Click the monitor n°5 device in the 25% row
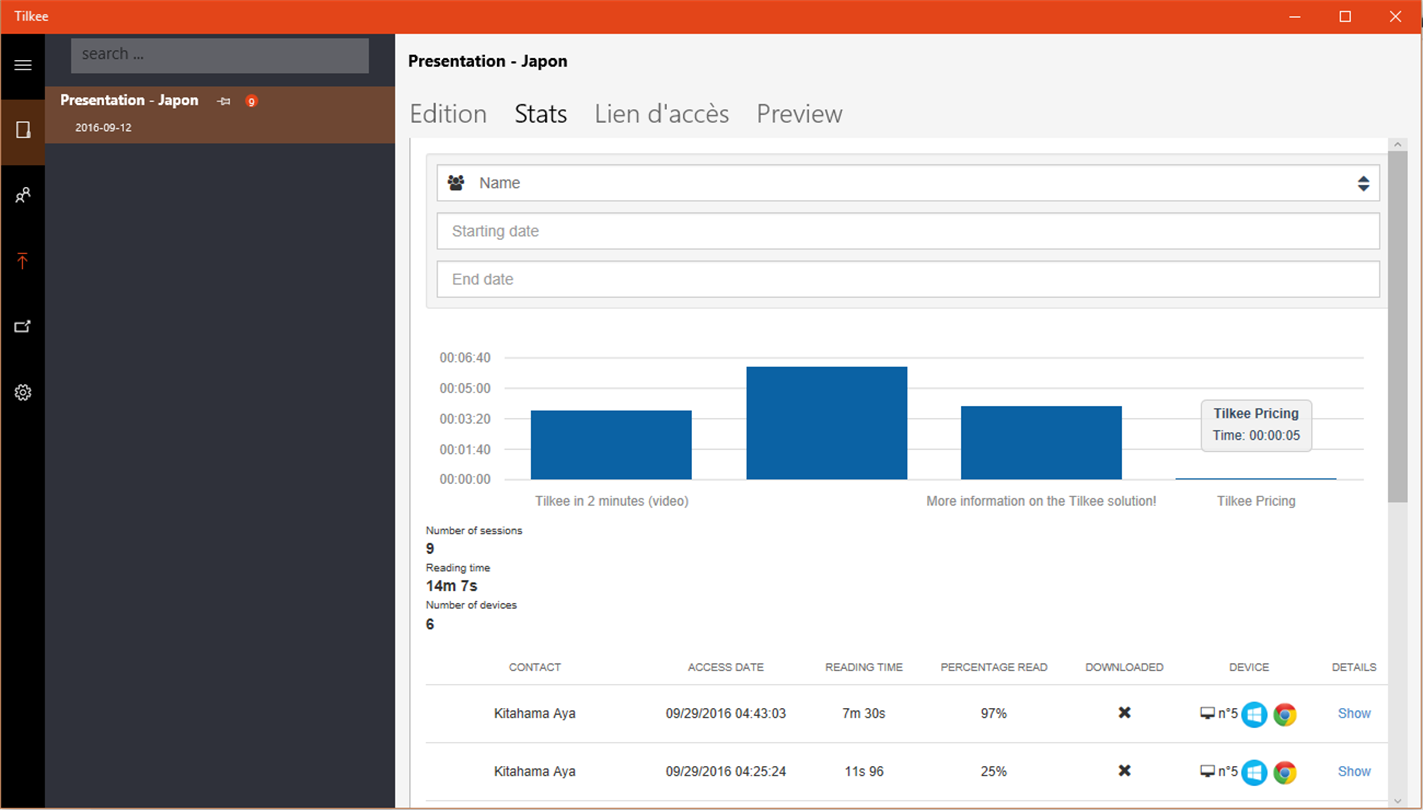1423x810 pixels. click(1219, 772)
